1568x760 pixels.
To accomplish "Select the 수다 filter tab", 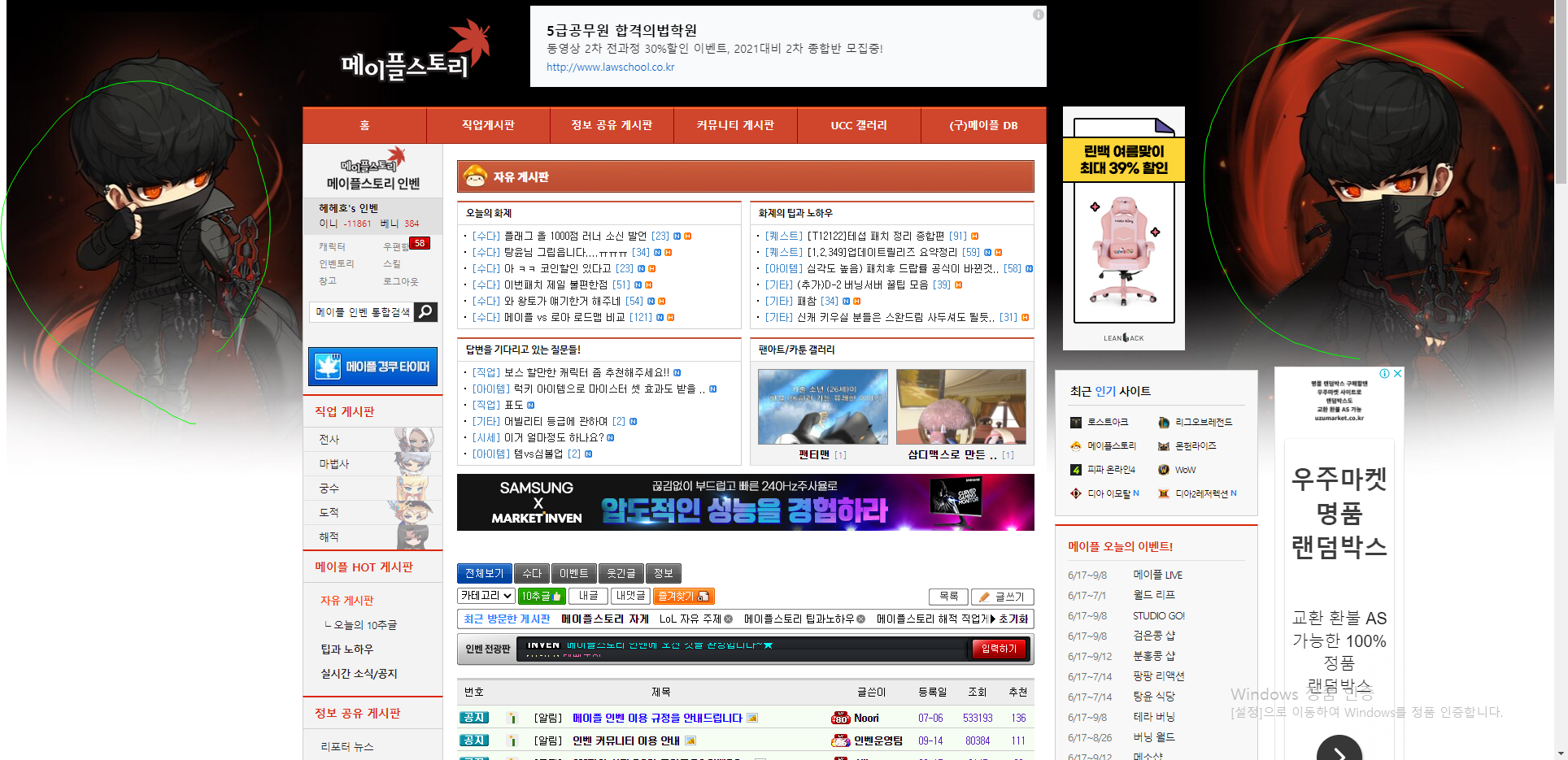I will 532,573.
